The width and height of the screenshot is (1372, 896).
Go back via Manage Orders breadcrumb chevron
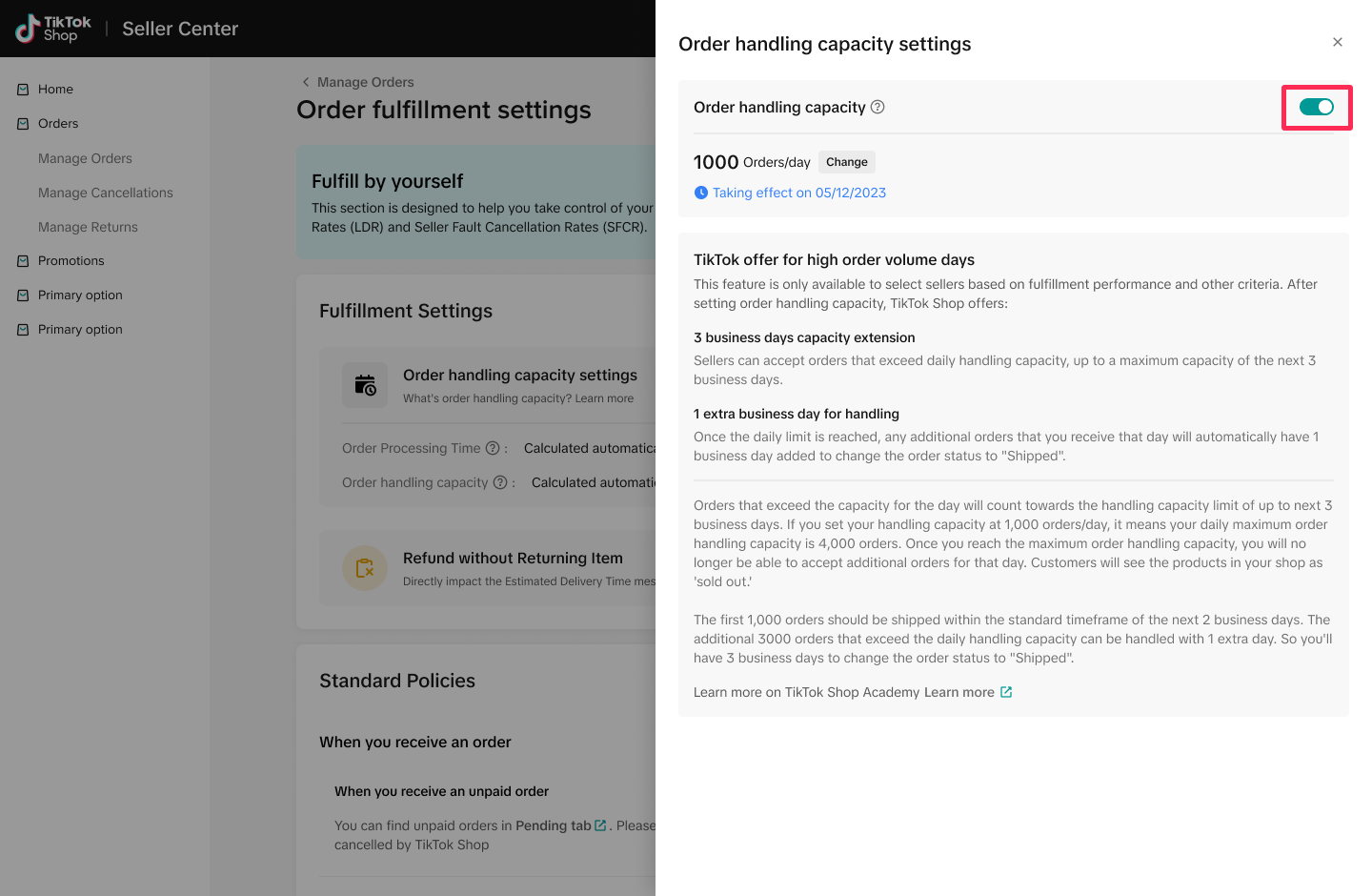click(306, 82)
